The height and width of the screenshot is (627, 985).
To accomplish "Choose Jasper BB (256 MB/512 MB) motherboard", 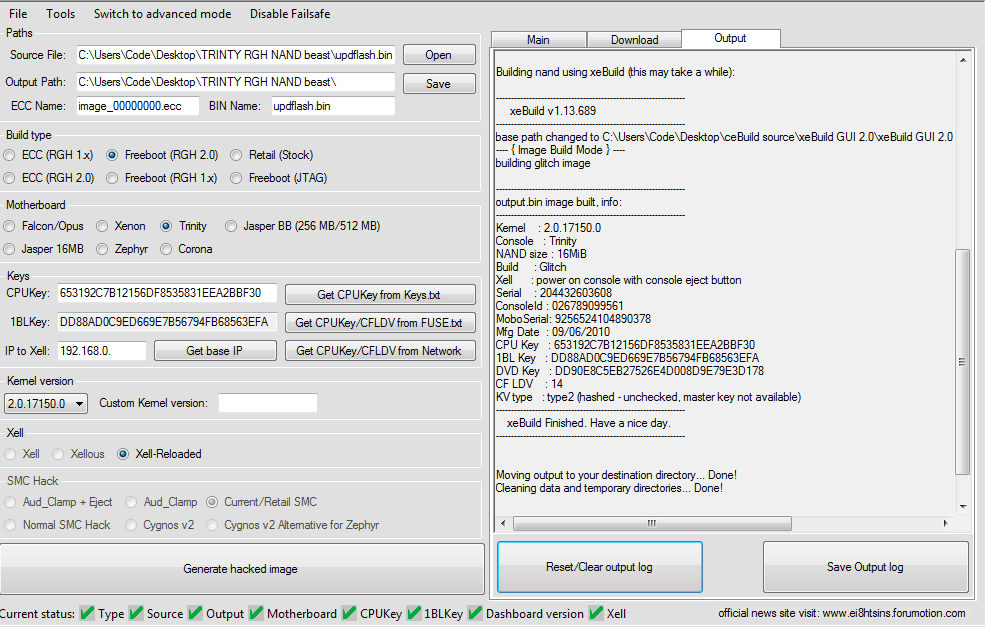I will point(303,226).
